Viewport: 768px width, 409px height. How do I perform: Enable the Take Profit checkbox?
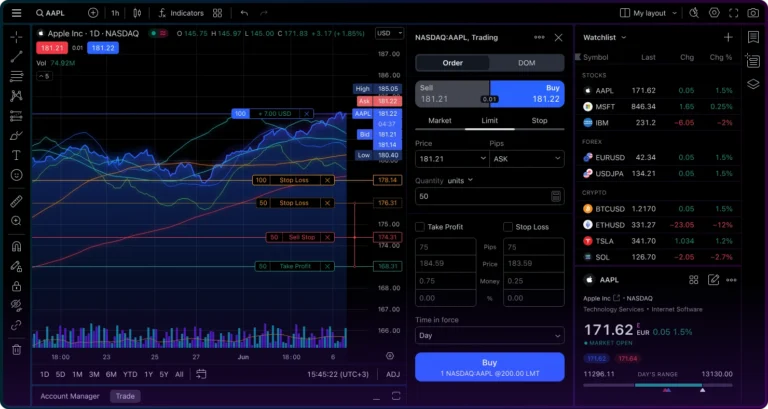(x=420, y=227)
